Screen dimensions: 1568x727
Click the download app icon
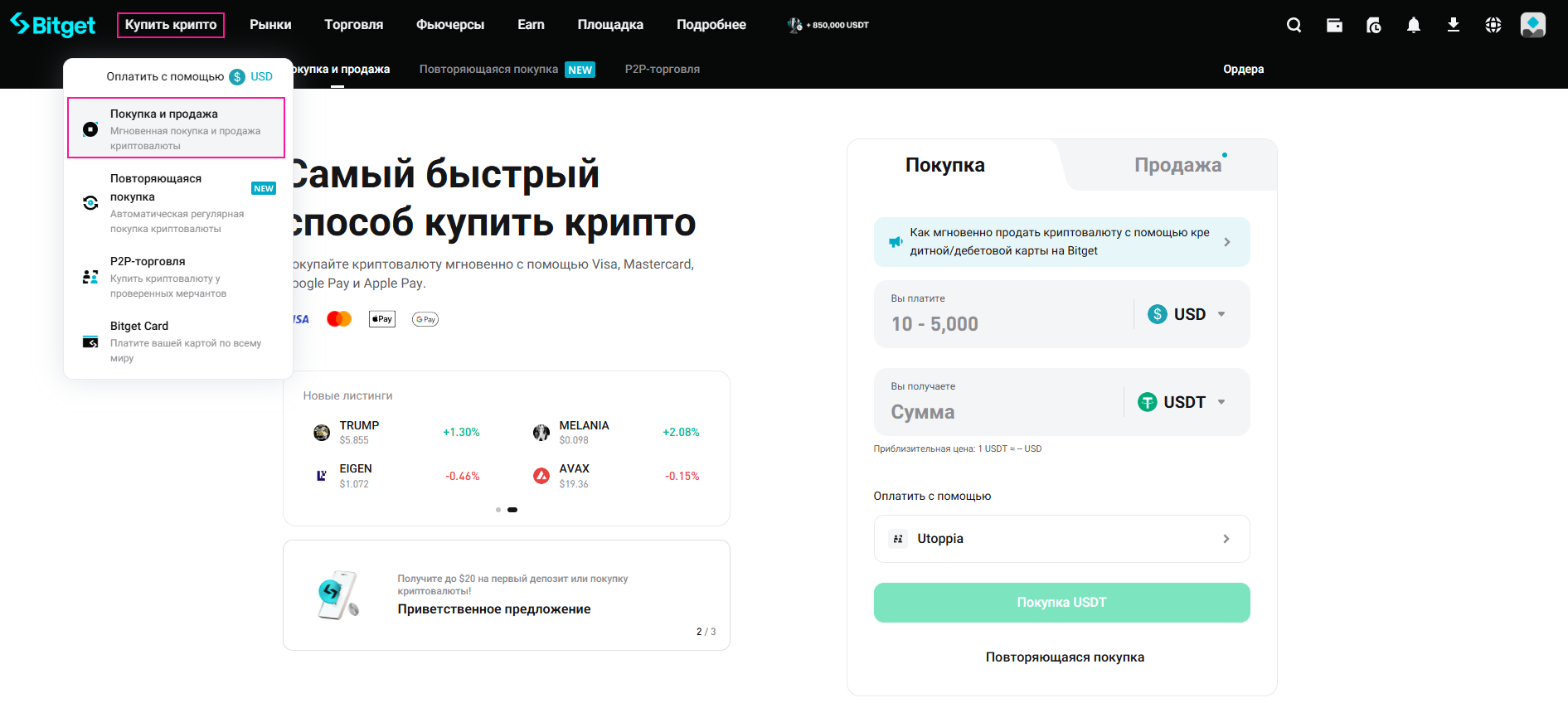pyautogui.click(x=1454, y=25)
